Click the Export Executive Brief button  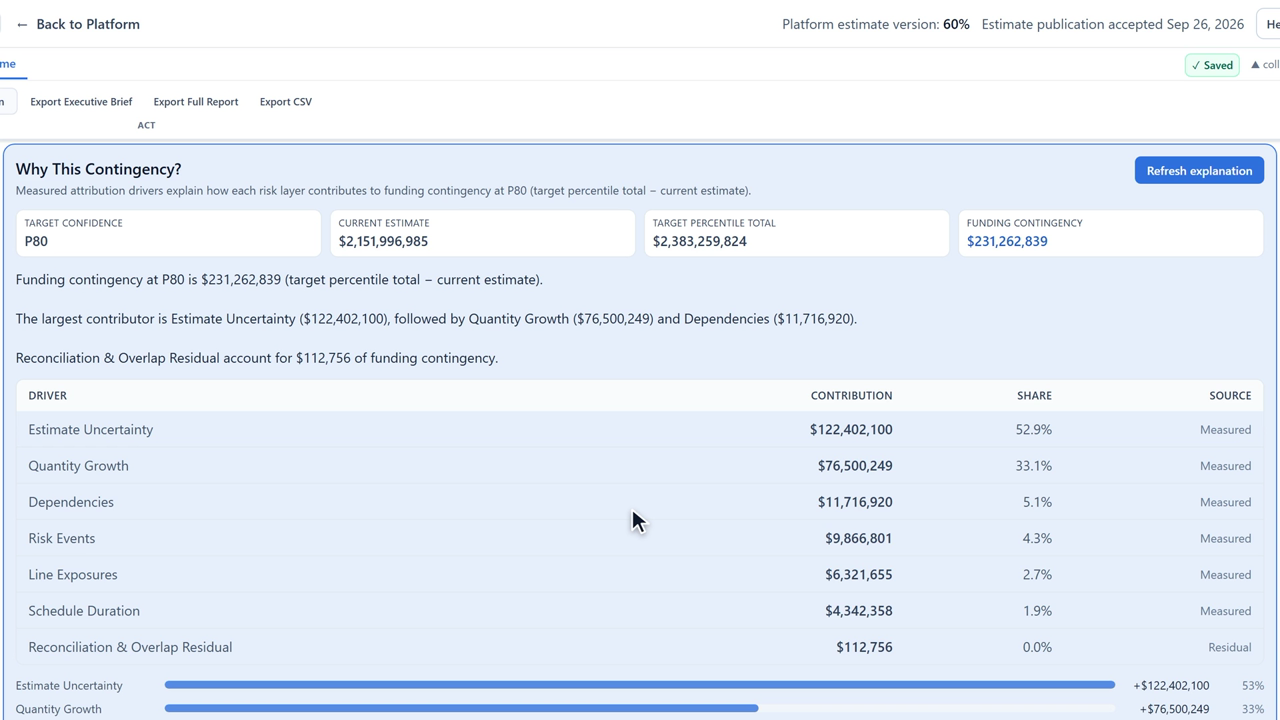pyautogui.click(x=81, y=102)
